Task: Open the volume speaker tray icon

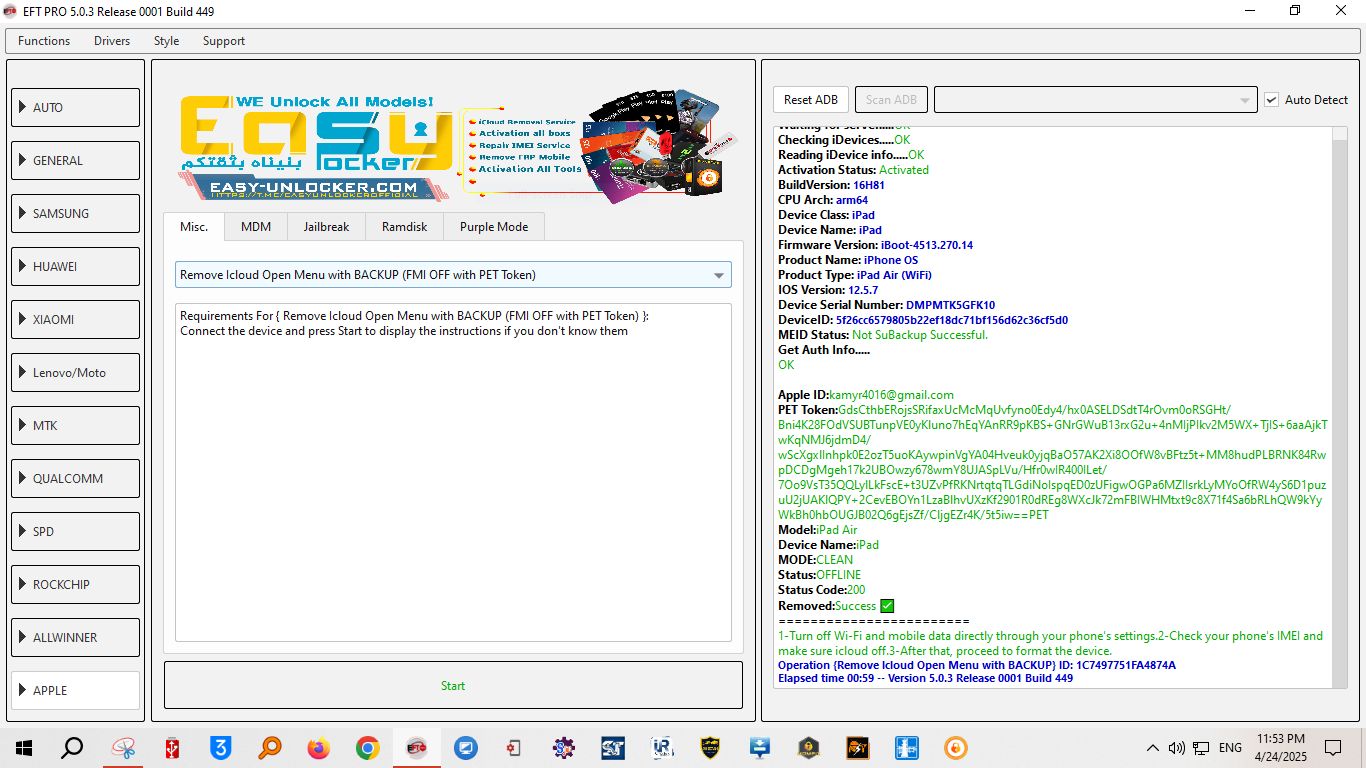Action: 1176,747
